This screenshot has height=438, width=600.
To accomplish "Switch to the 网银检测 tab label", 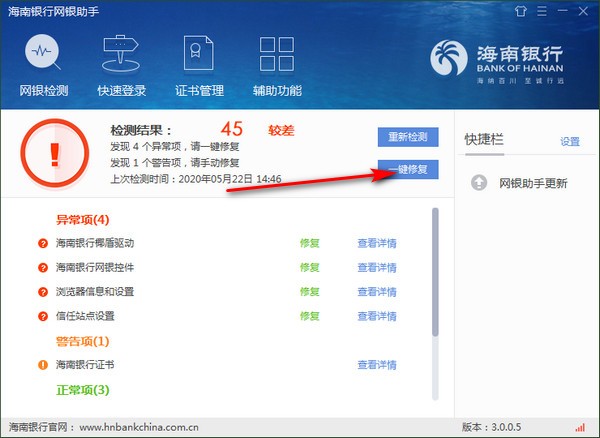I will [x=44, y=91].
